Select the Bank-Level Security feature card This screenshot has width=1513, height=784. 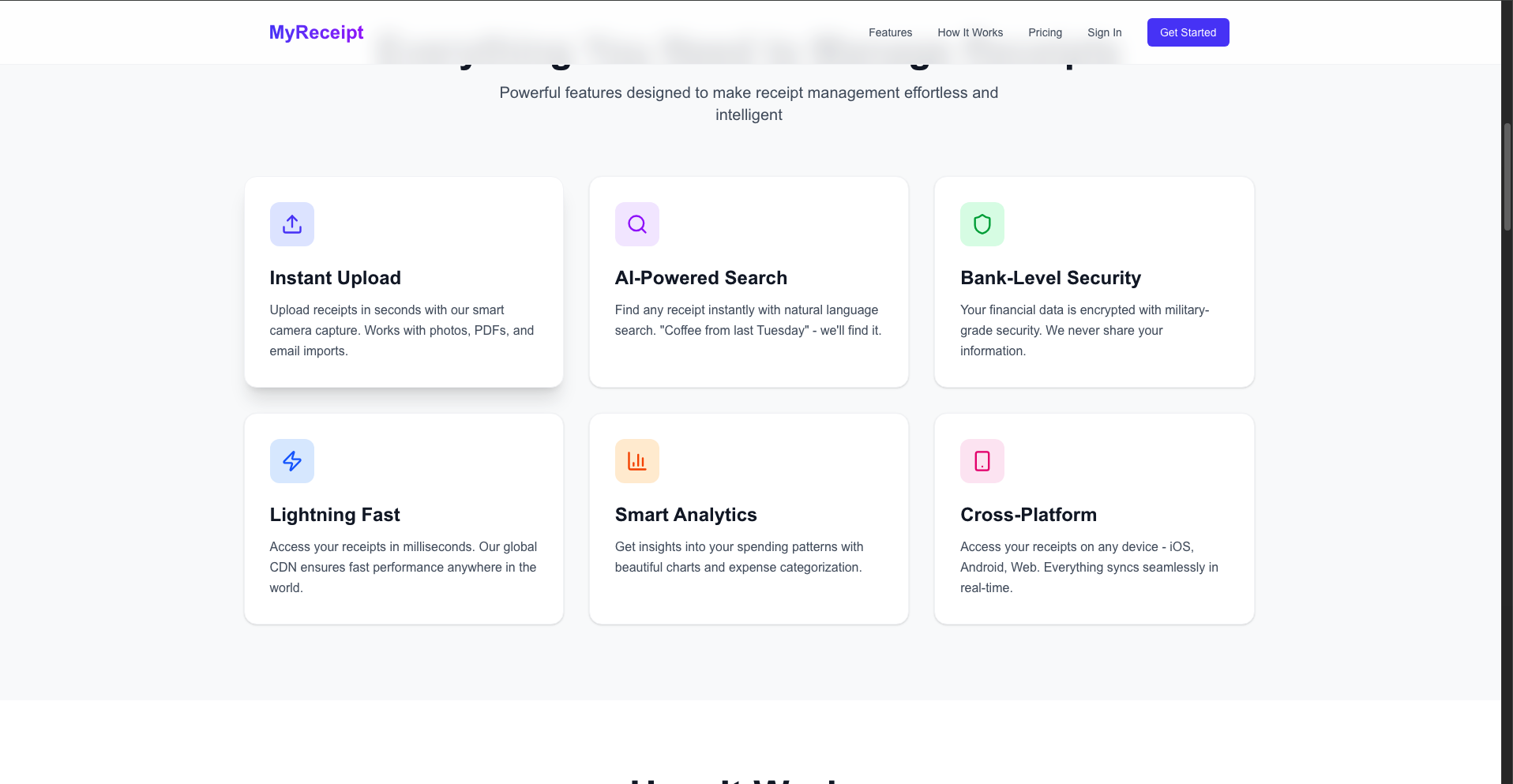(x=1094, y=281)
